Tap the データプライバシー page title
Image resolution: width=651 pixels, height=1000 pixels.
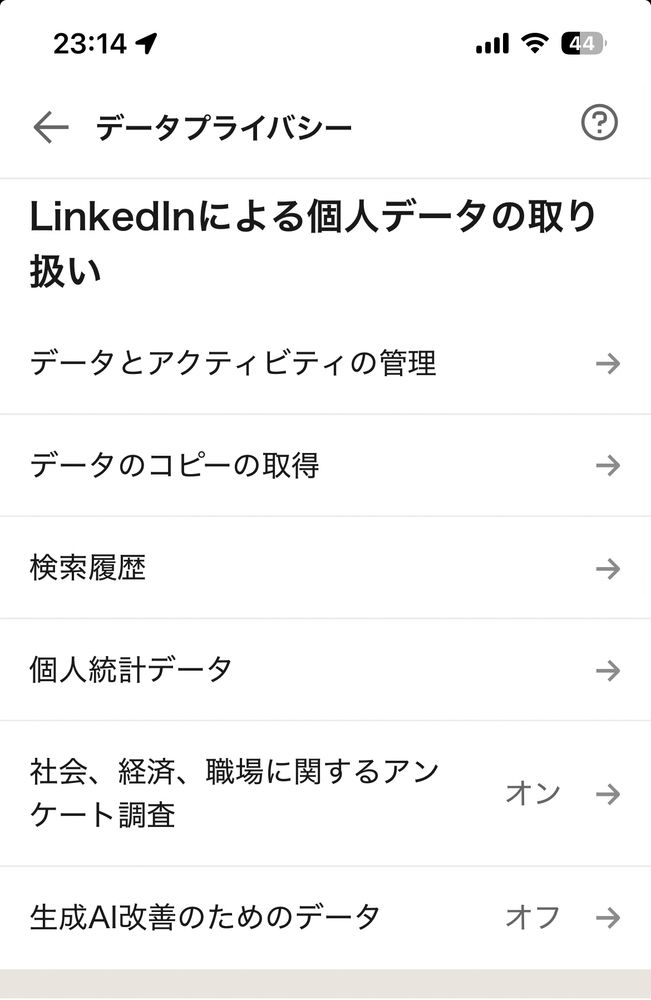pos(224,128)
